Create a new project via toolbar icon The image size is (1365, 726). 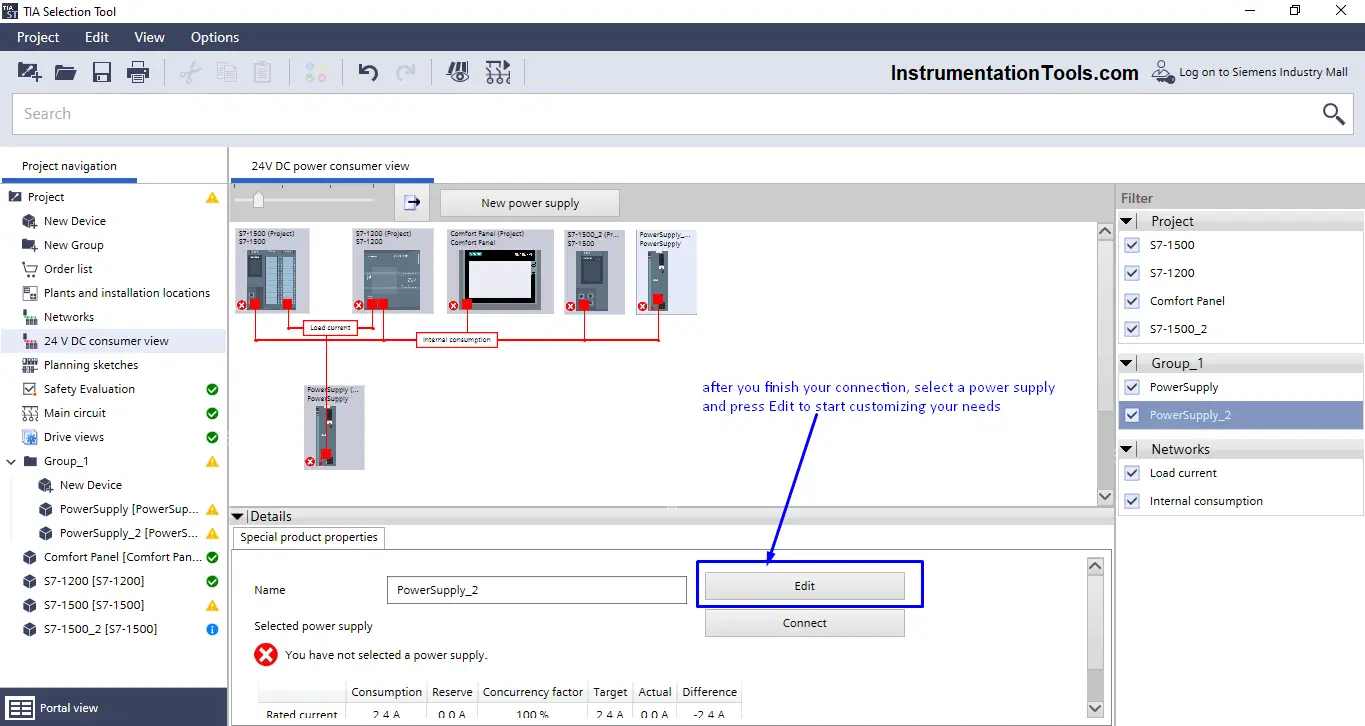coord(30,72)
